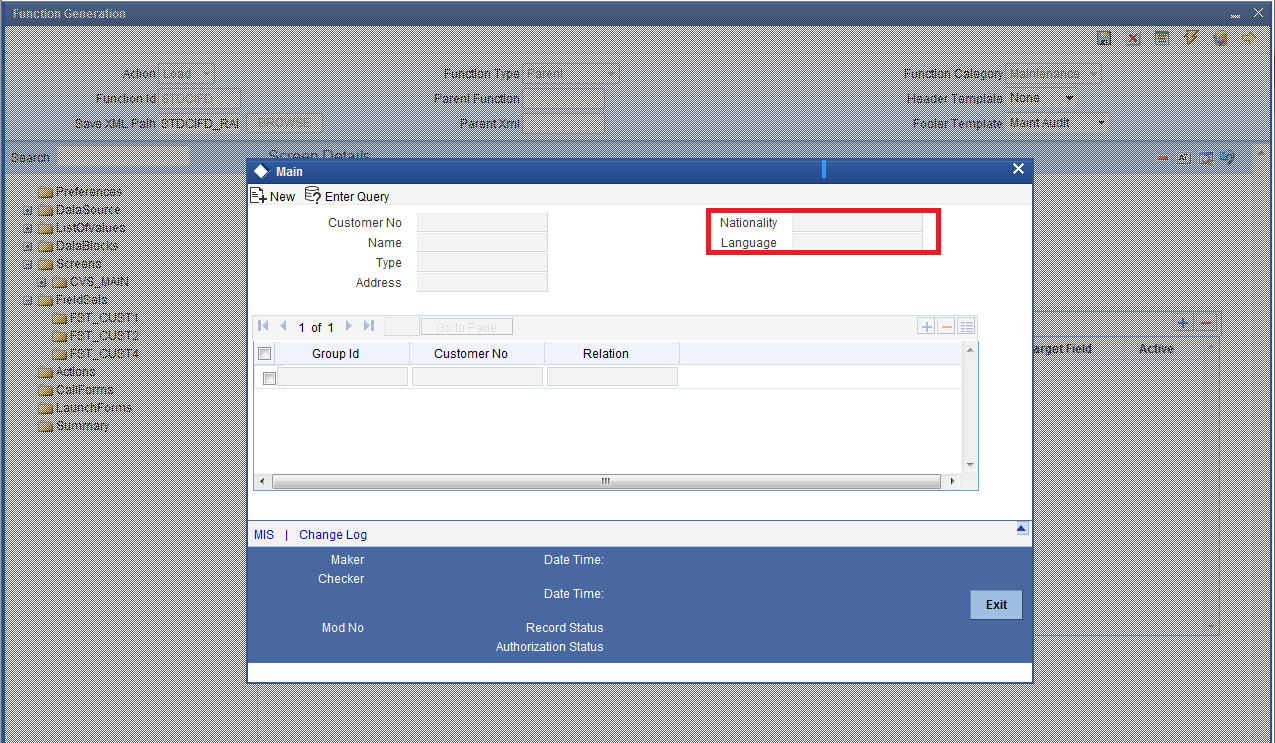The image size is (1275, 743).
Task: Select the LaunchForms tree item
Action: [x=94, y=408]
